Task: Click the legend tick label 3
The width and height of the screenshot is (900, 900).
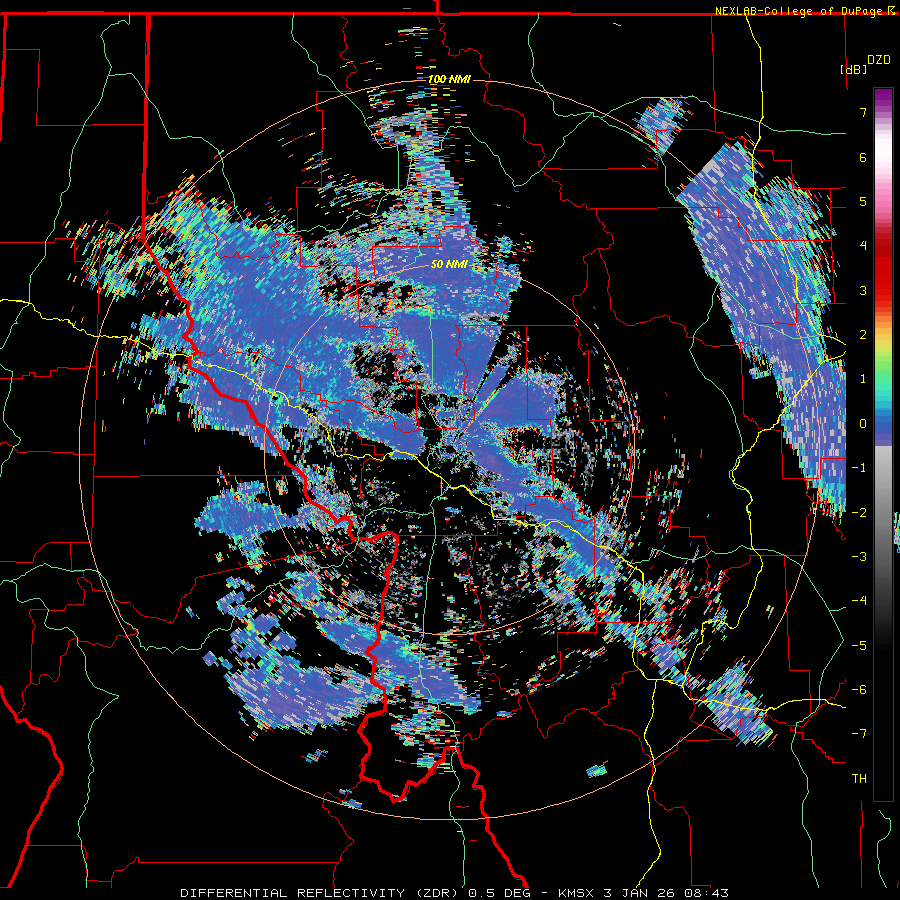Action: coord(863,290)
